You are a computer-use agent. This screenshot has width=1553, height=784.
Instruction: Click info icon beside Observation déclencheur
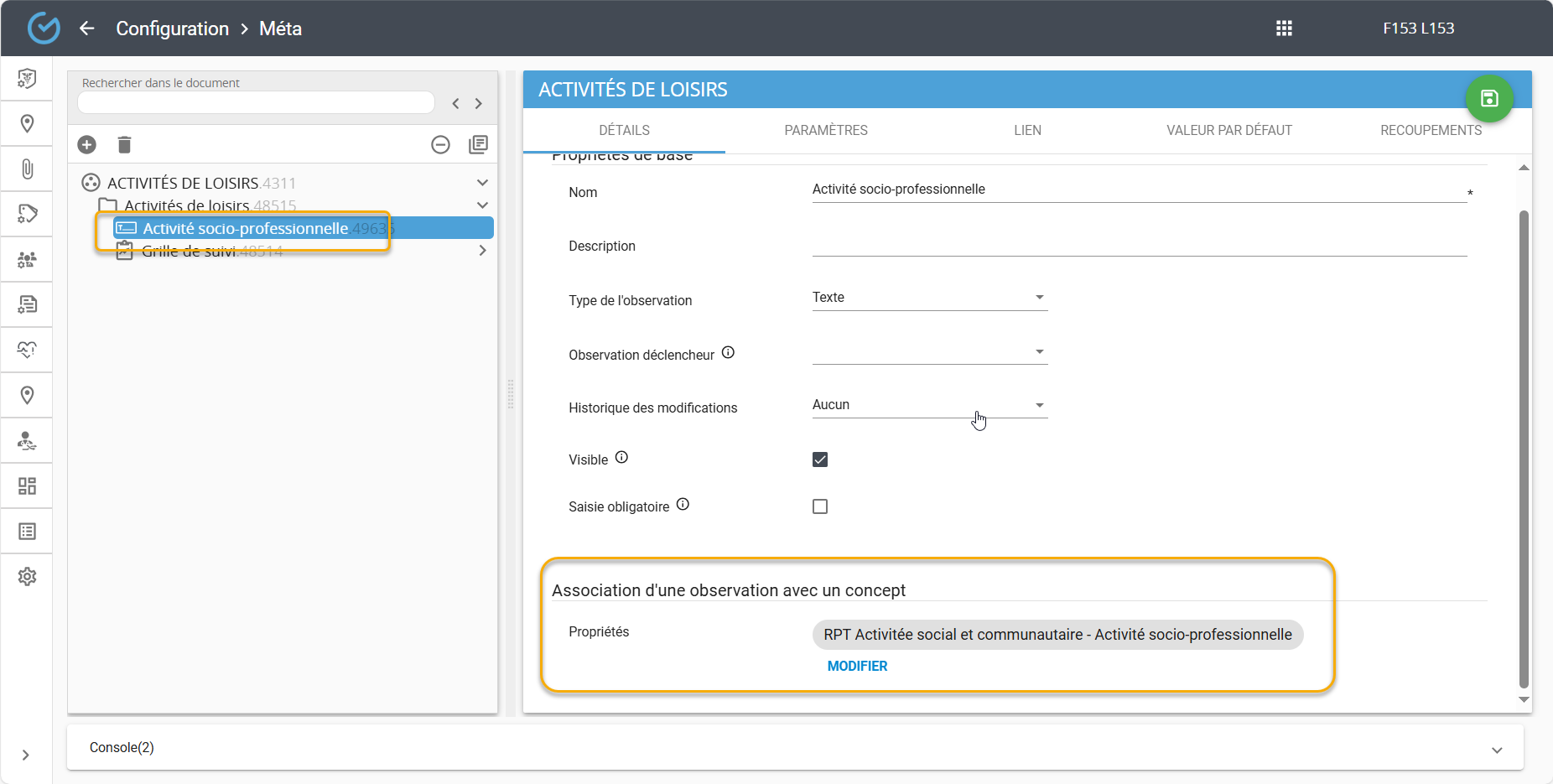point(728,353)
